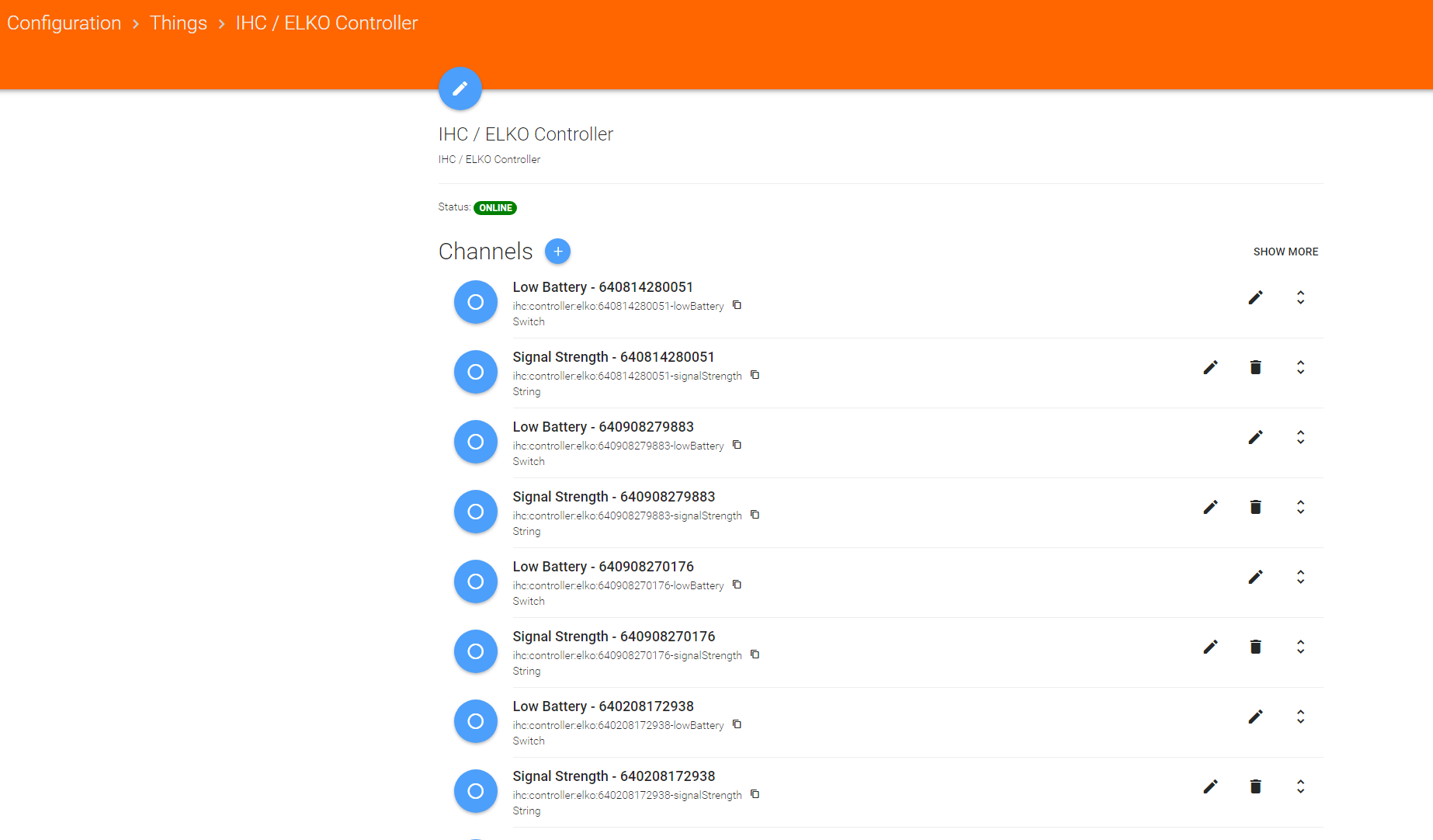Edit the IHC / ELKO Controller thing
Image resolution: width=1433 pixels, height=840 pixels.
pyautogui.click(x=460, y=89)
